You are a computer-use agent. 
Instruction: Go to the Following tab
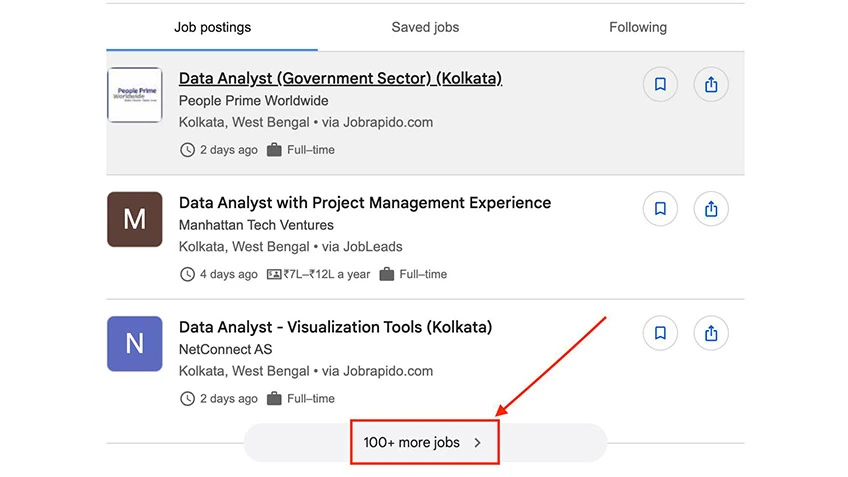click(638, 28)
